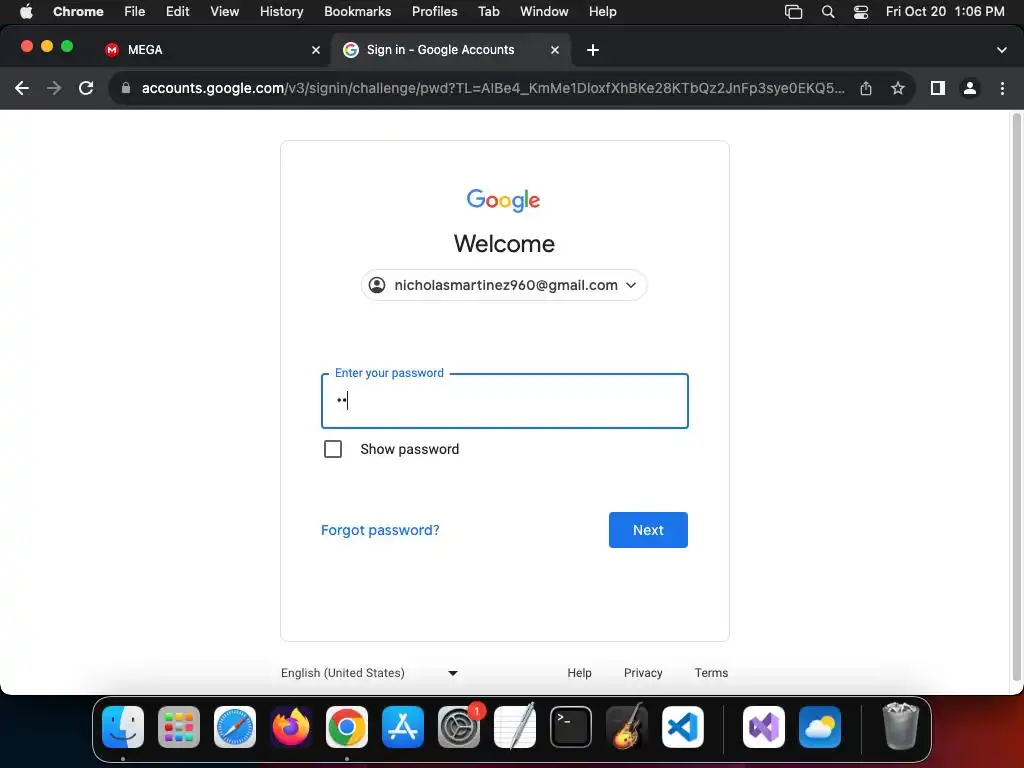Open Visual Studio purple icon in dock
This screenshot has width=1024, height=768.
(x=763, y=726)
